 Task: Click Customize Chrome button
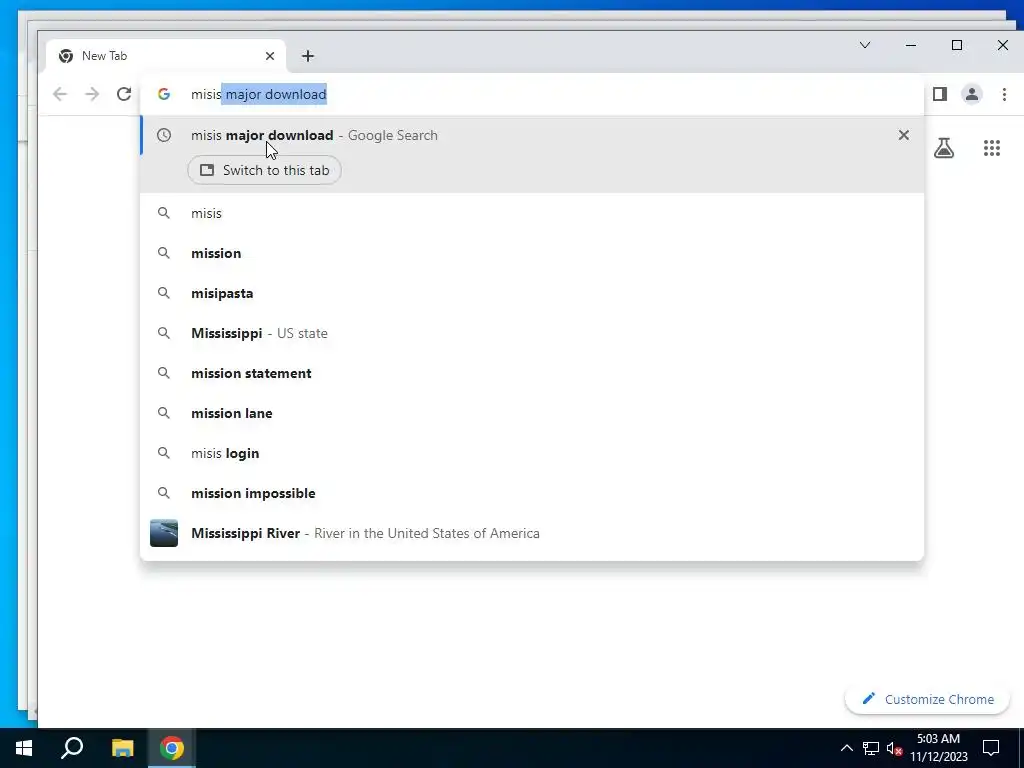tap(927, 699)
